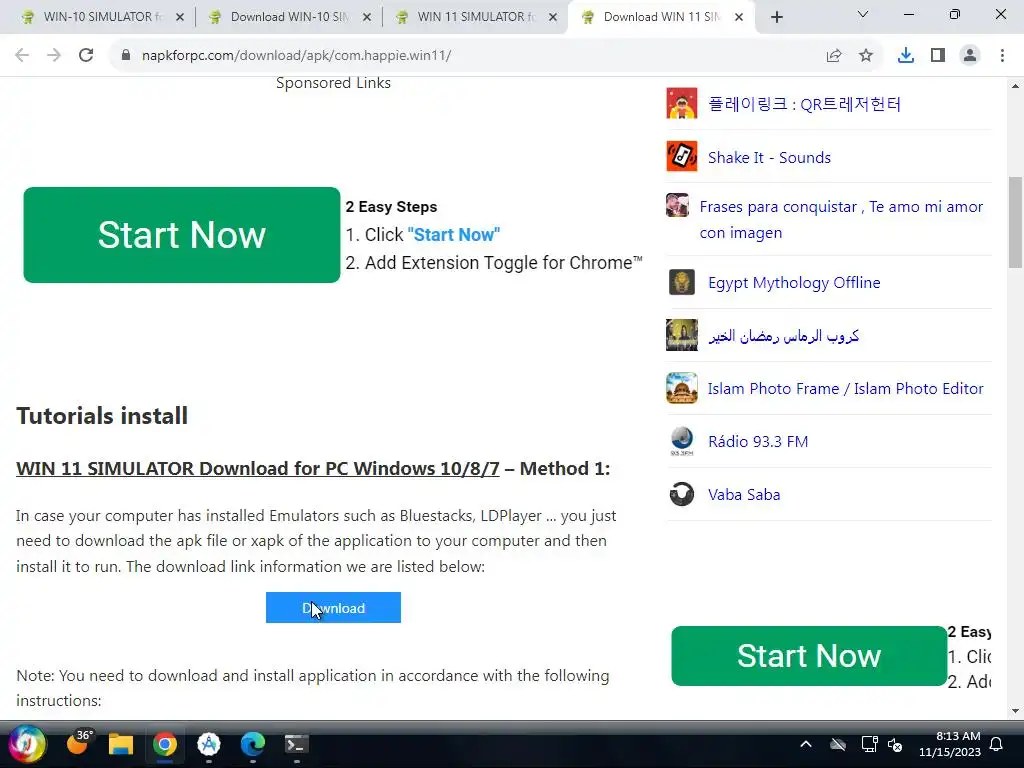Open Rádio 93.3 FM link
This screenshot has width=1024, height=768.
coord(758,441)
